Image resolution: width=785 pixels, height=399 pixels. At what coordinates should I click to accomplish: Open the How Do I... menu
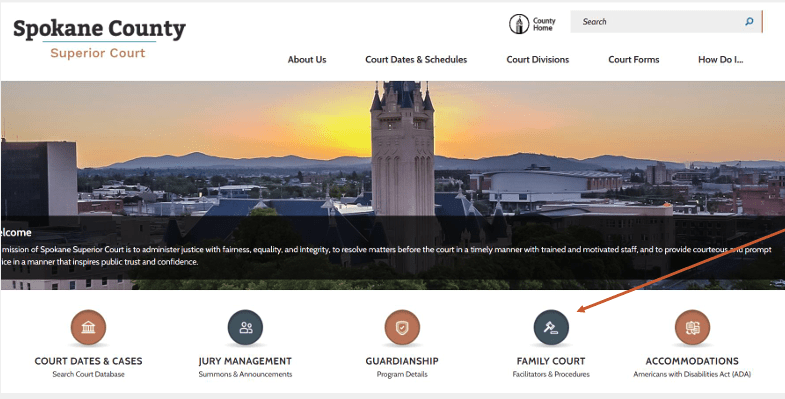pyautogui.click(x=720, y=60)
